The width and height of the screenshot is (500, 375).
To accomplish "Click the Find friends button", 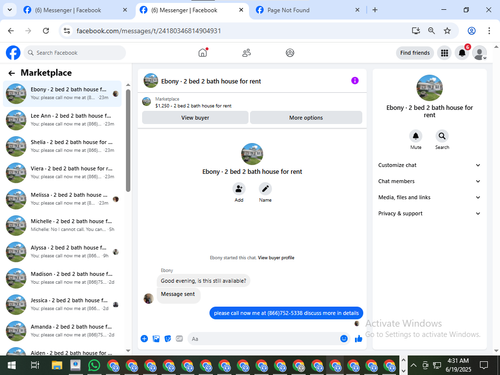I will pyautogui.click(x=415, y=53).
